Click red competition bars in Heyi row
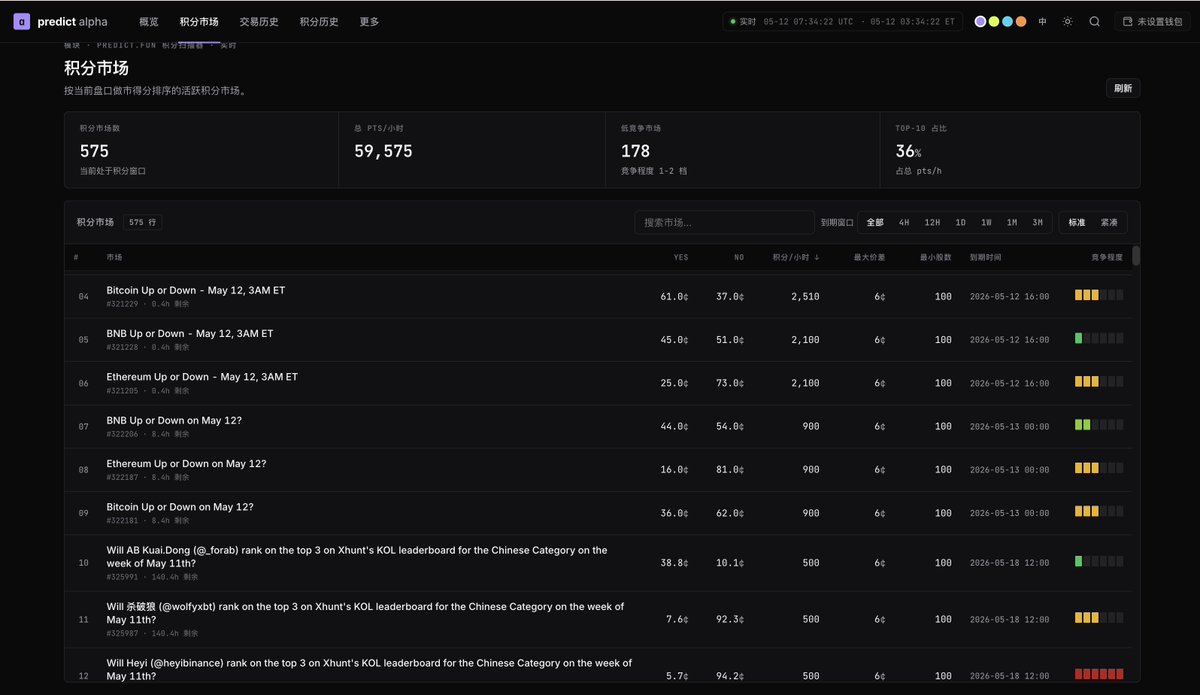Image resolution: width=1200 pixels, height=695 pixels. pos(1099,674)
